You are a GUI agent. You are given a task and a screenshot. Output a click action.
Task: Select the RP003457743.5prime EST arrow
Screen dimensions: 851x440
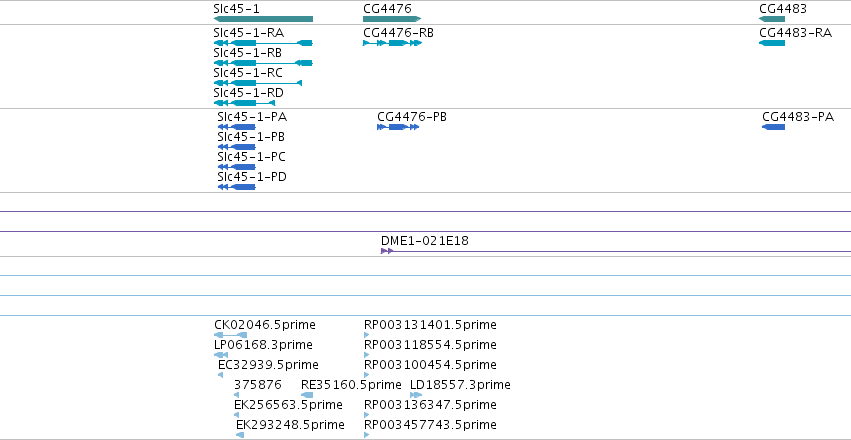click(366, 435)
